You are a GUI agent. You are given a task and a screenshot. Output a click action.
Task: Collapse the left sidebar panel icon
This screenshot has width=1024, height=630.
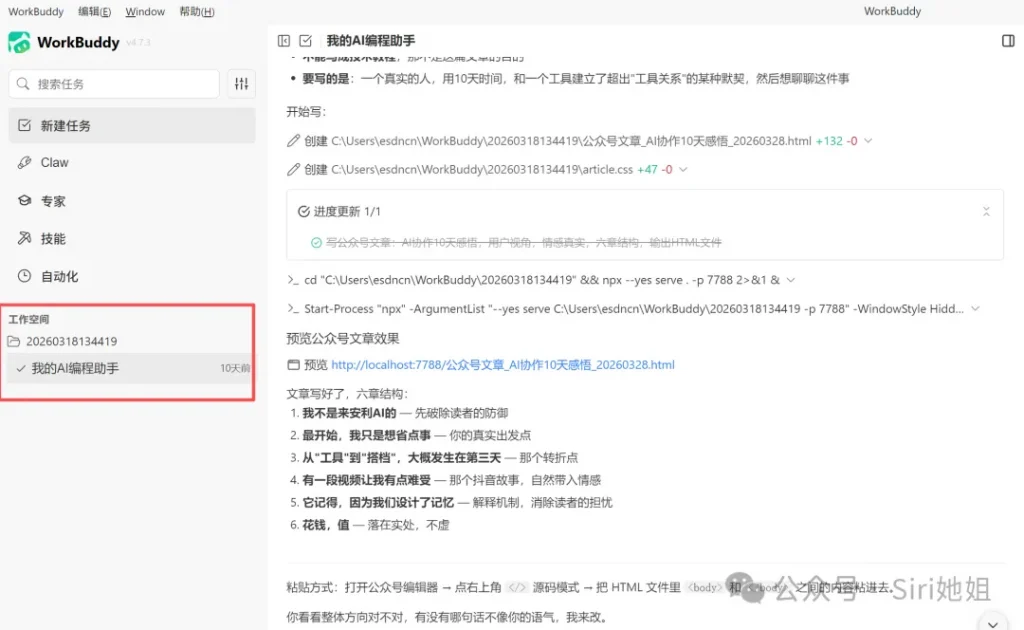pyautogui.click(x=284, y=41)
